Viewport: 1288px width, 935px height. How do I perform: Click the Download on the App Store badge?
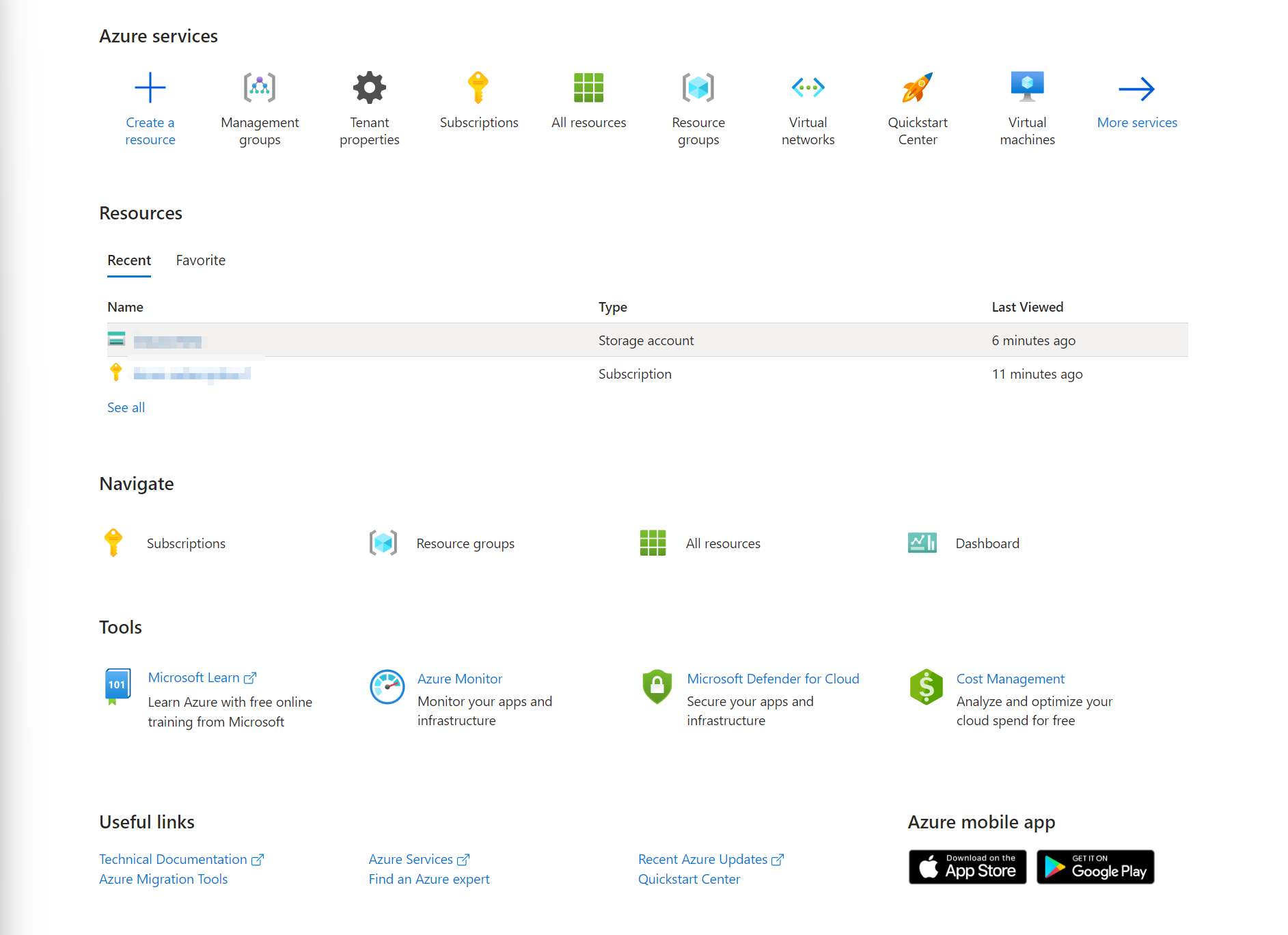967,867
